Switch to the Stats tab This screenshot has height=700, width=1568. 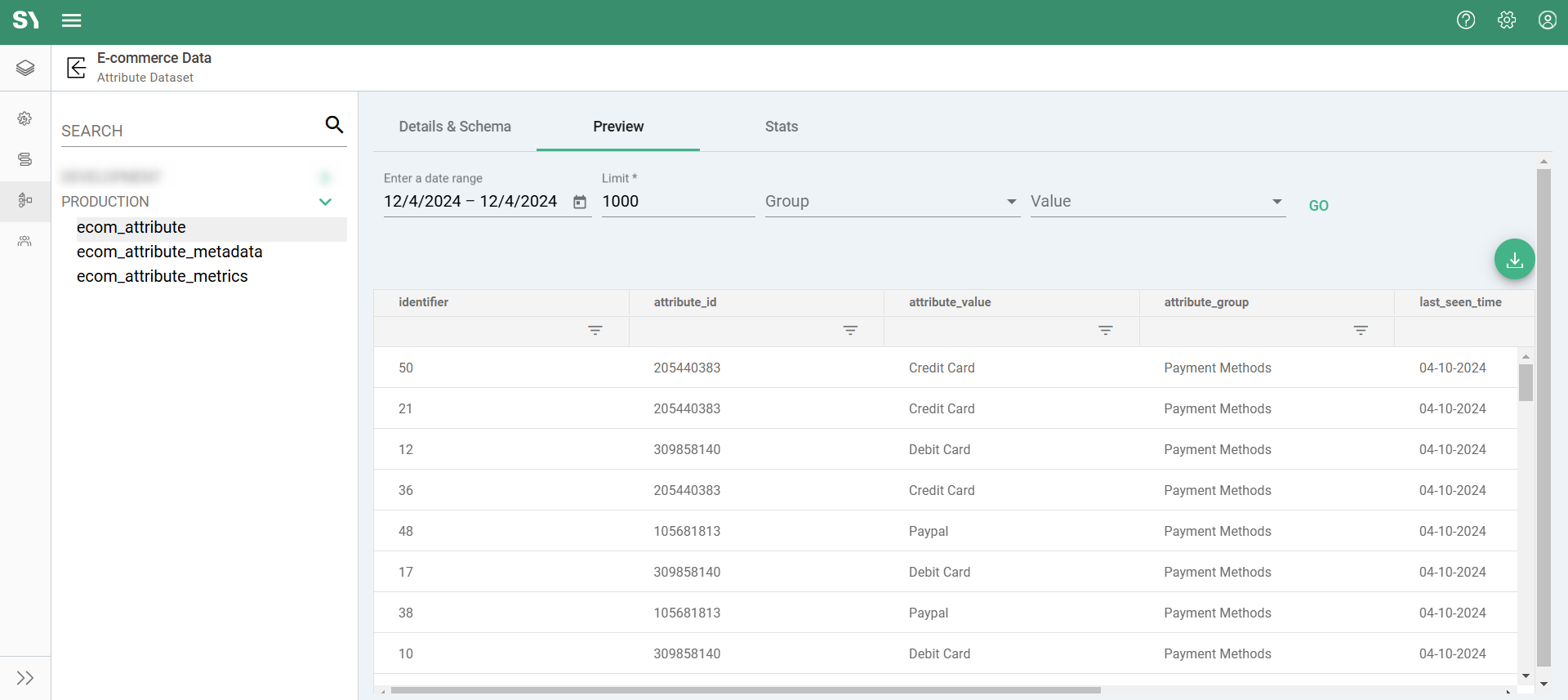pos(781,127)
